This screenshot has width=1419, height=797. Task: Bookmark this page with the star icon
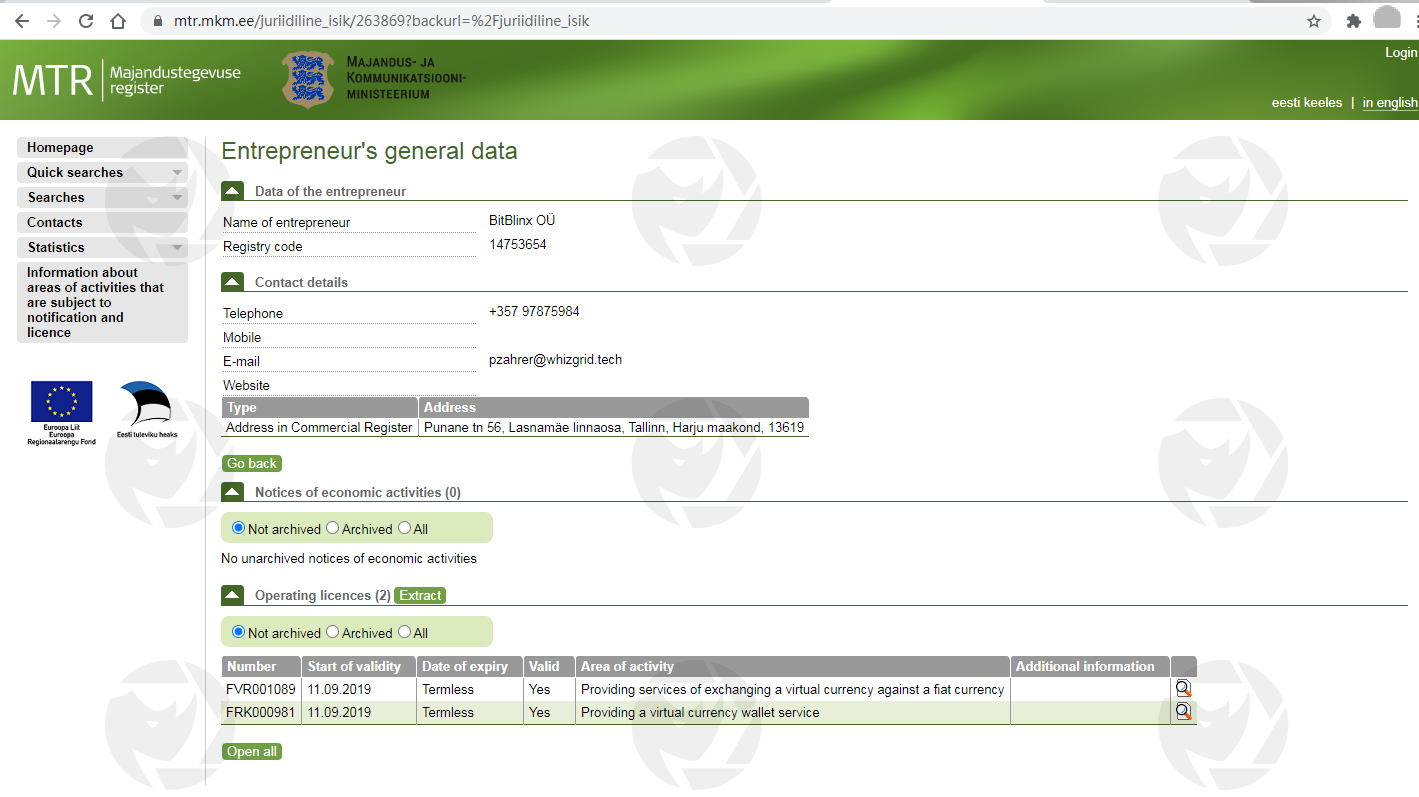(1314, 21)
